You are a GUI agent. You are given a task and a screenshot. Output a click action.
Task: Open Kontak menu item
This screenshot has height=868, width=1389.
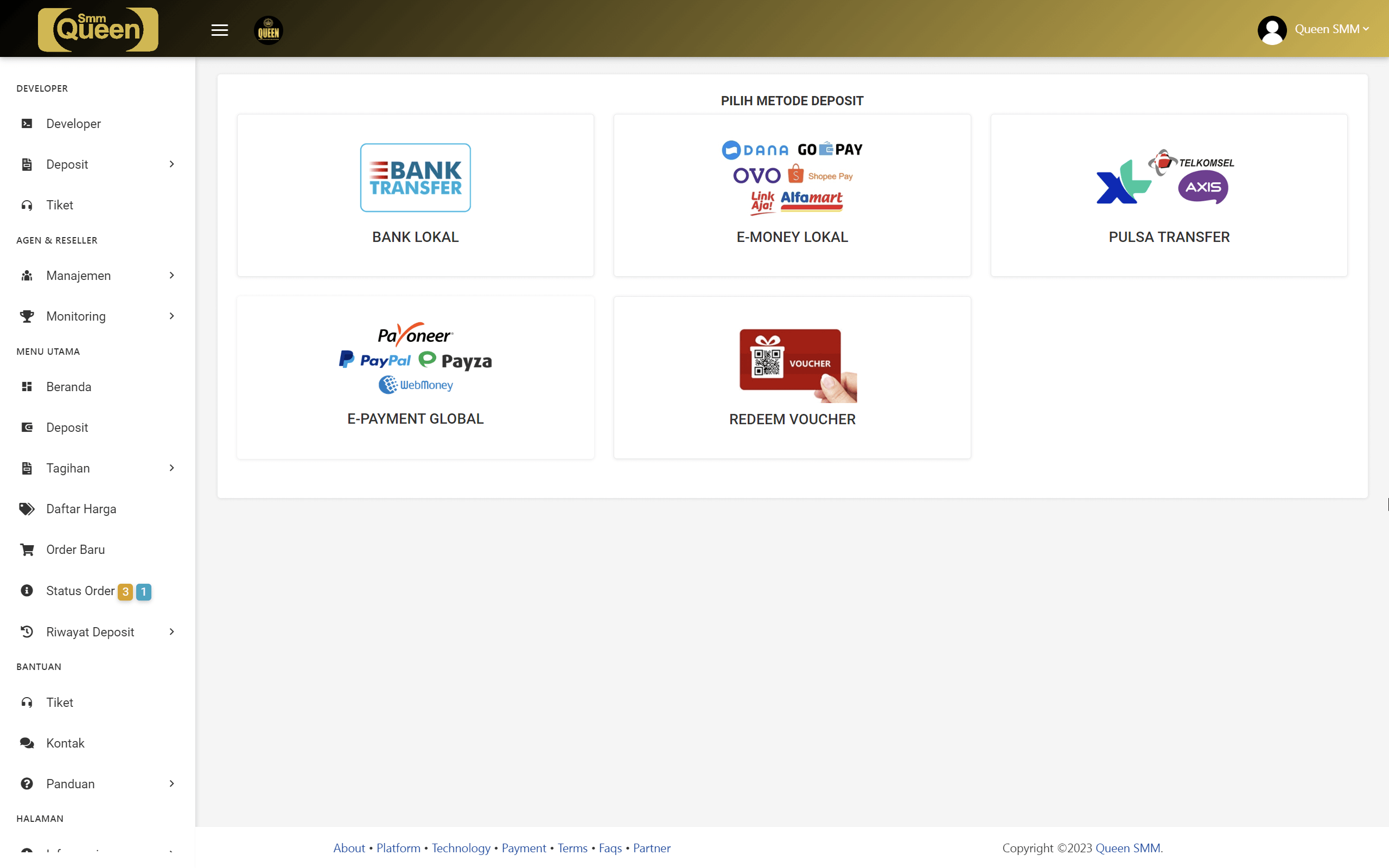[x=65, y=743]
